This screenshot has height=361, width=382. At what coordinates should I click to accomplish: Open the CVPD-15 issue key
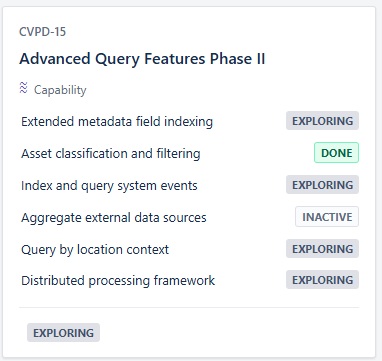coord(43,32)
